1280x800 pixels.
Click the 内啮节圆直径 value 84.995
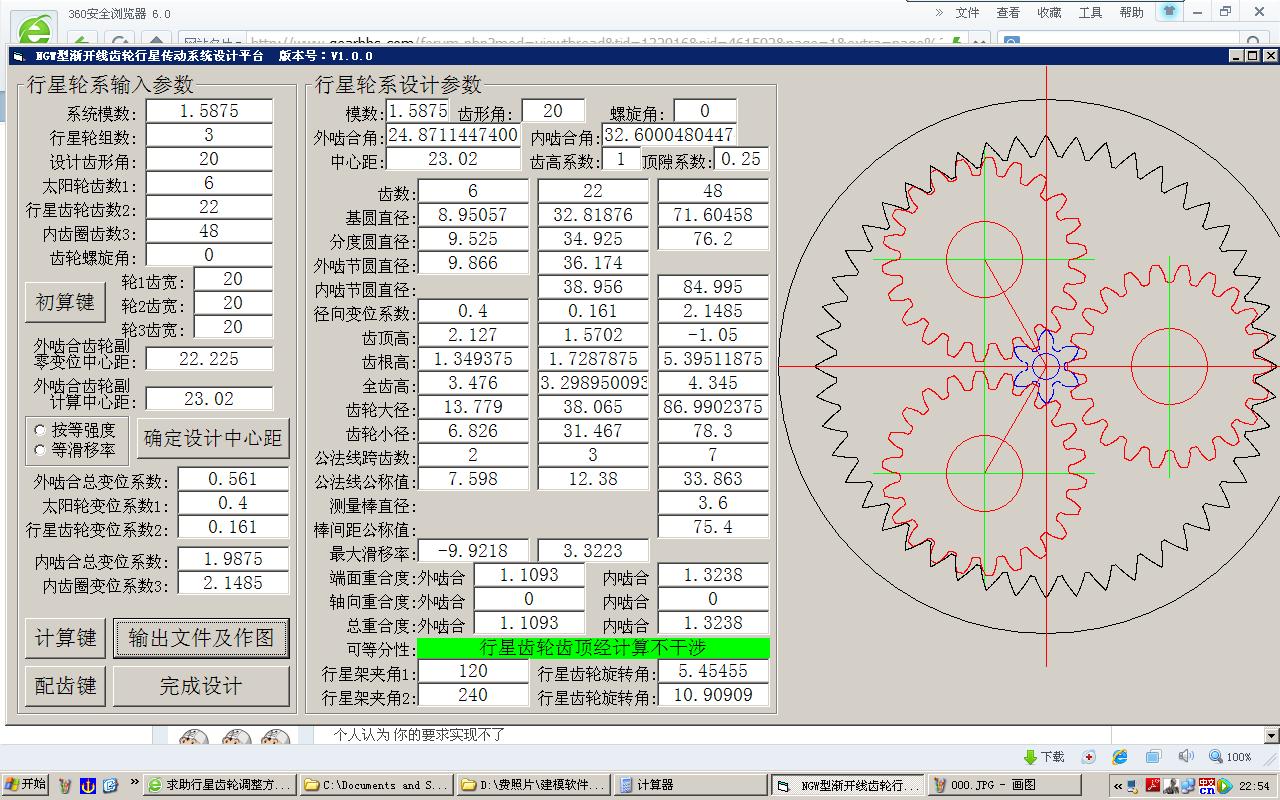coord(713,287)
